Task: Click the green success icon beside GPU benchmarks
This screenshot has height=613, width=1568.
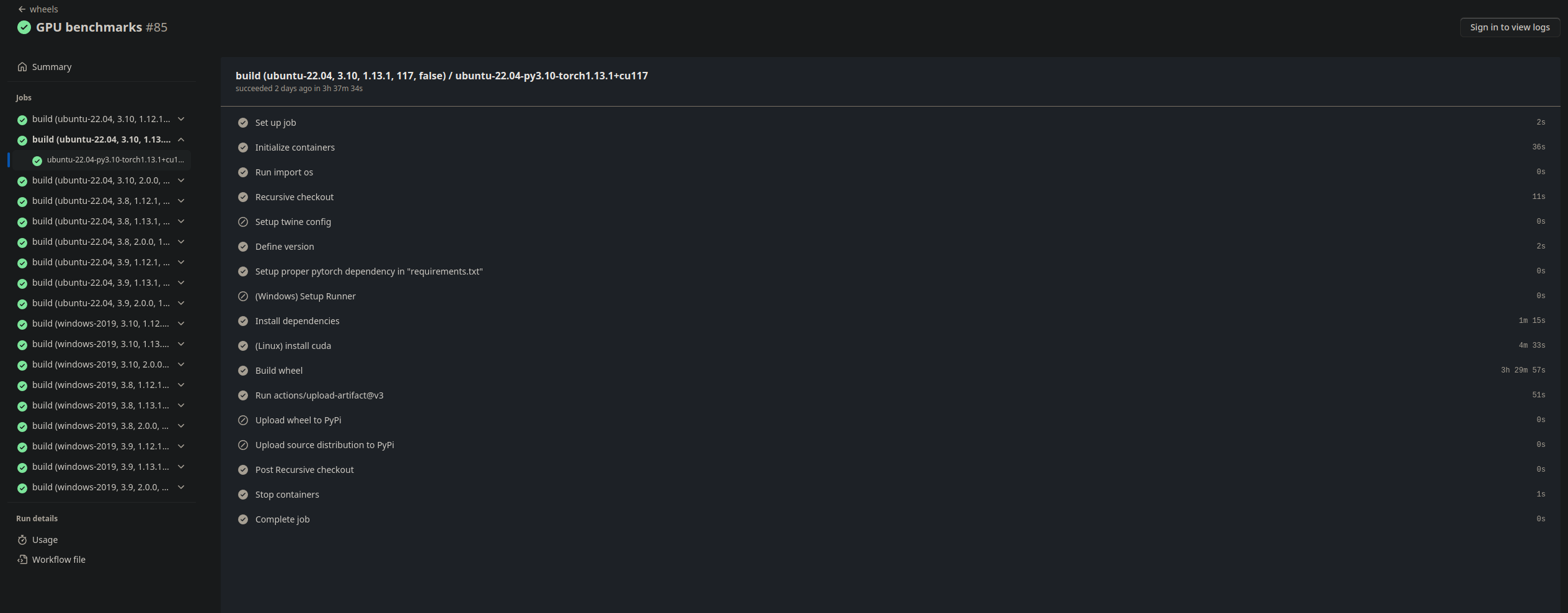Action: pyautogui.click(x=24, y=27)
